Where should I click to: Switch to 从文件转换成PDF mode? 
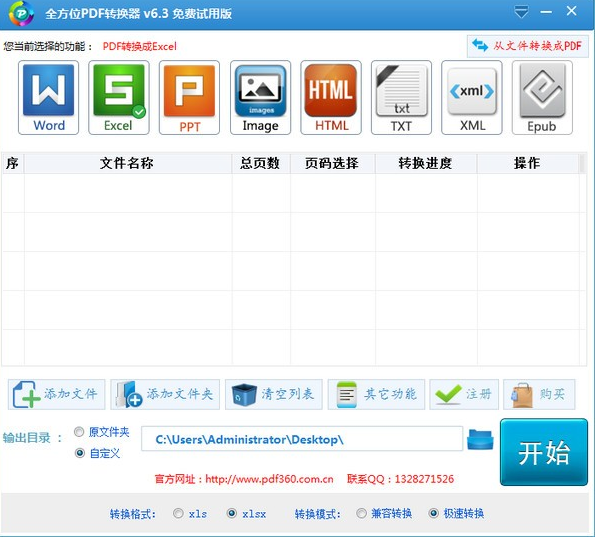(x=527, y=46)
